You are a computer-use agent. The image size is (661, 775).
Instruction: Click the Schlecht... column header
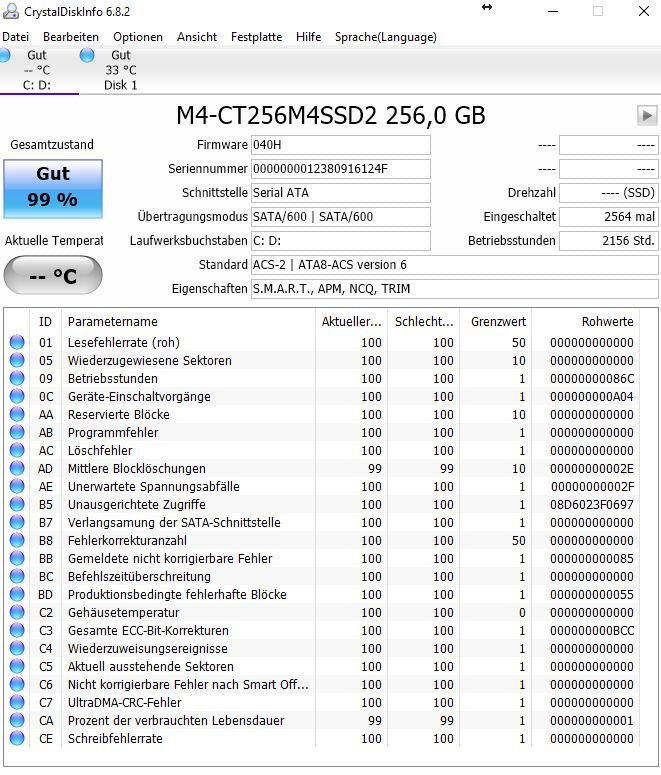(424, 322)
